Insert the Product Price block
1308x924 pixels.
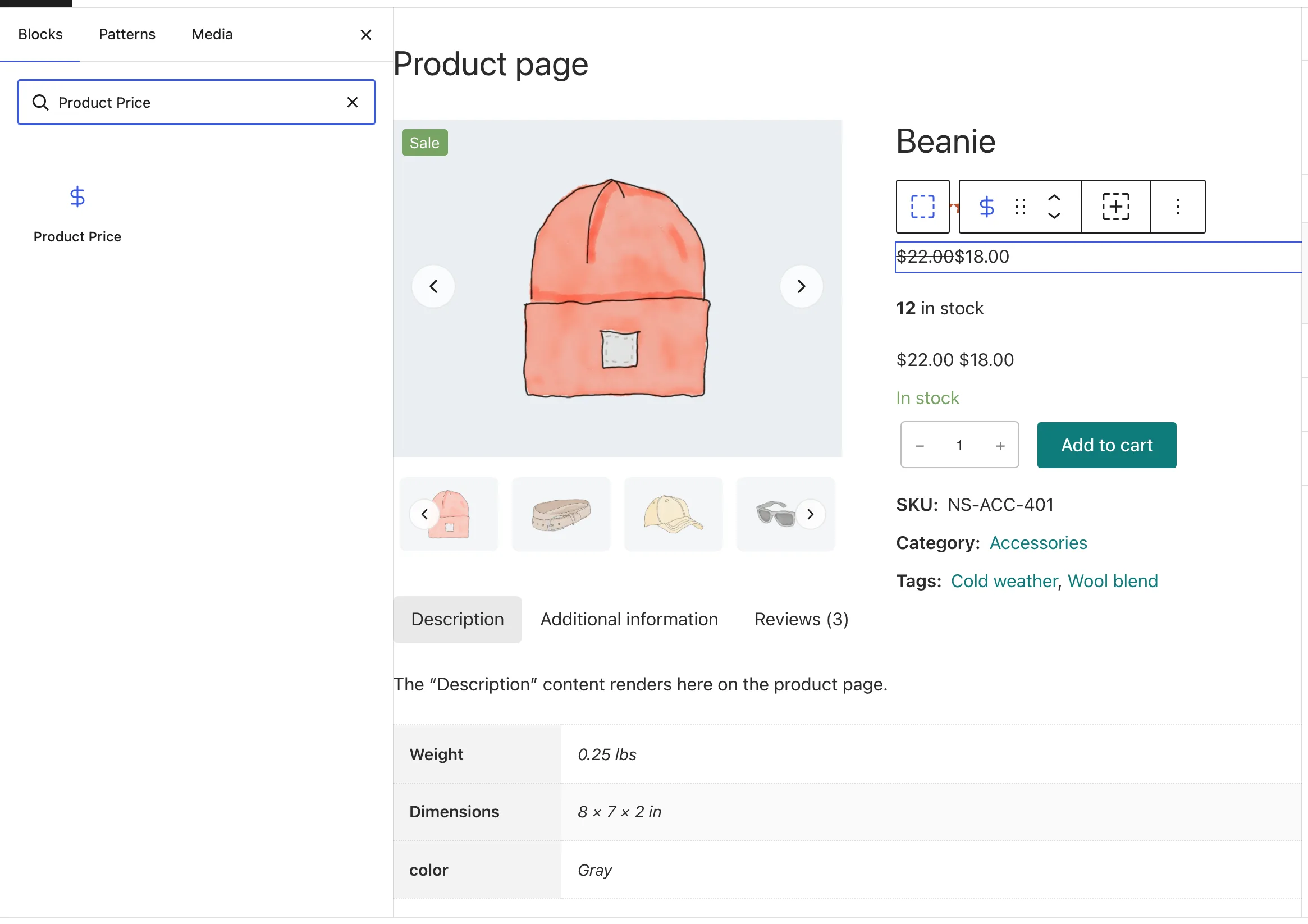click(77, 216)
